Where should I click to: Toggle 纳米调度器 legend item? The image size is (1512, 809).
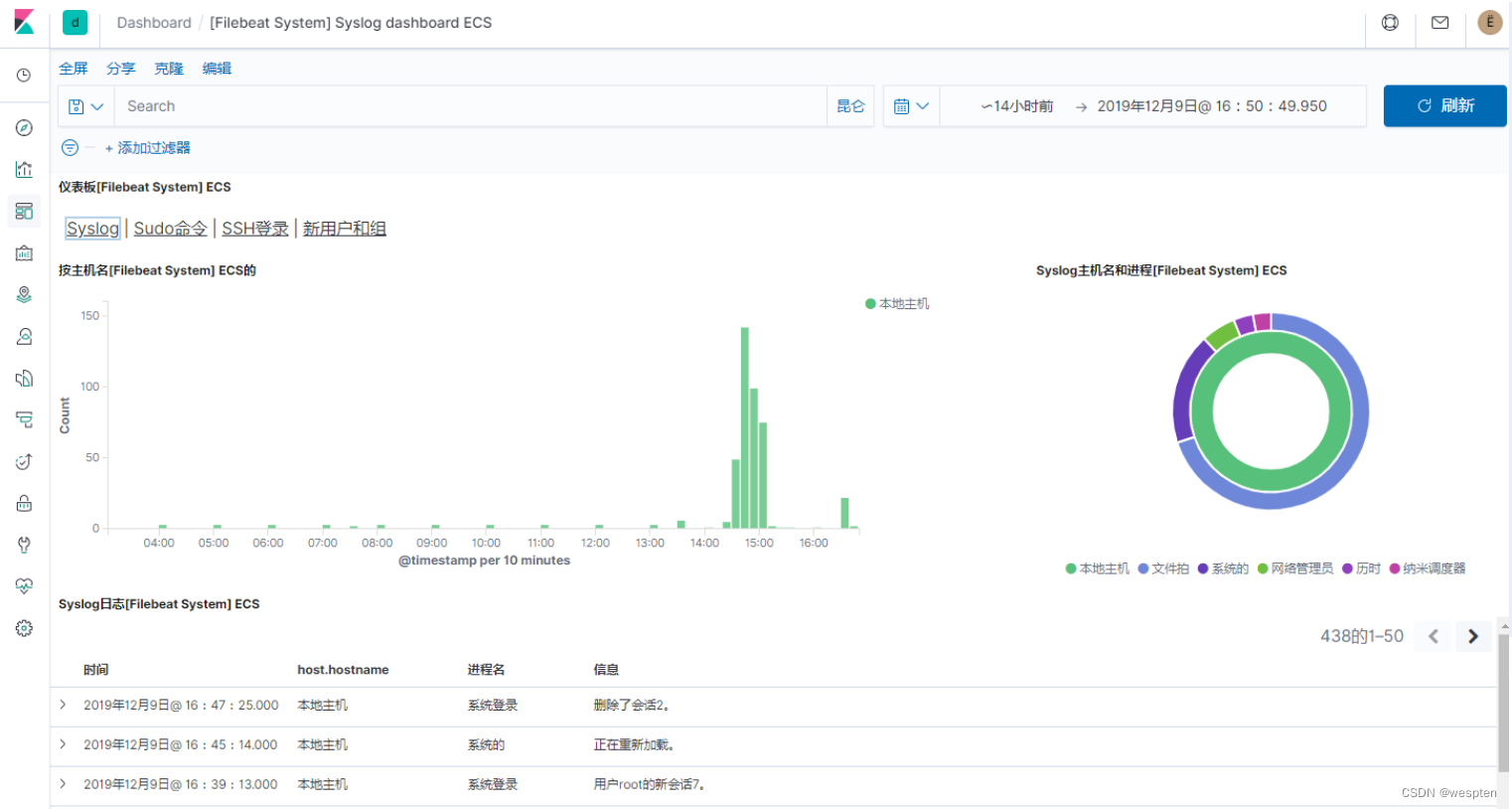[1428, 568]
